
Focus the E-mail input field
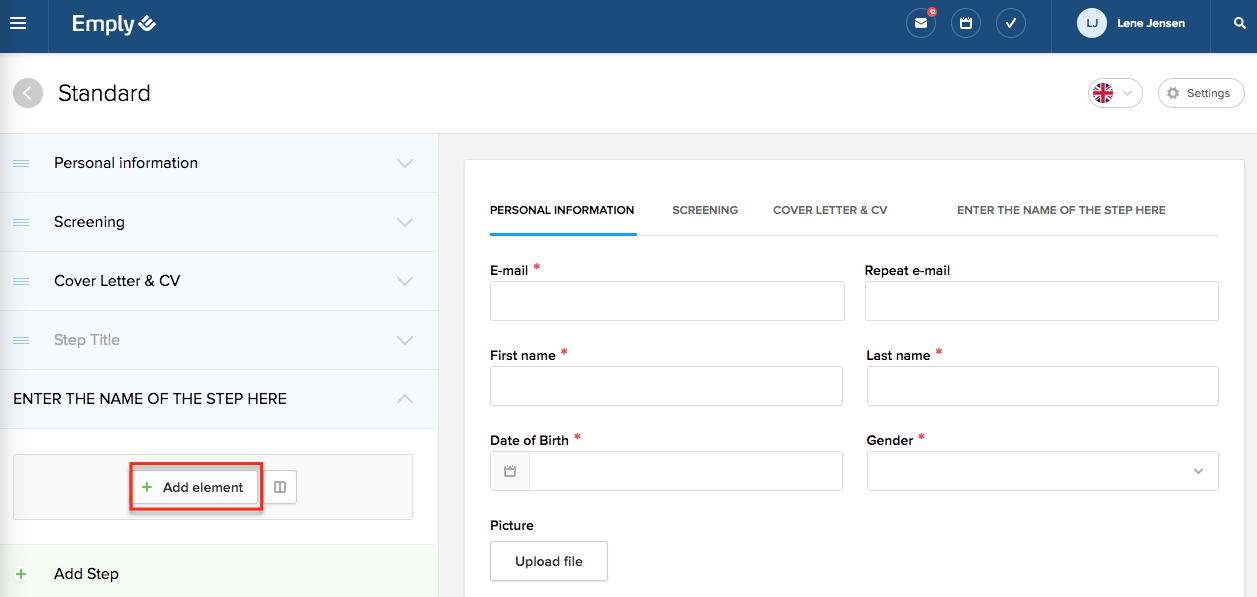pyautogui.click(x=667, y=301)
